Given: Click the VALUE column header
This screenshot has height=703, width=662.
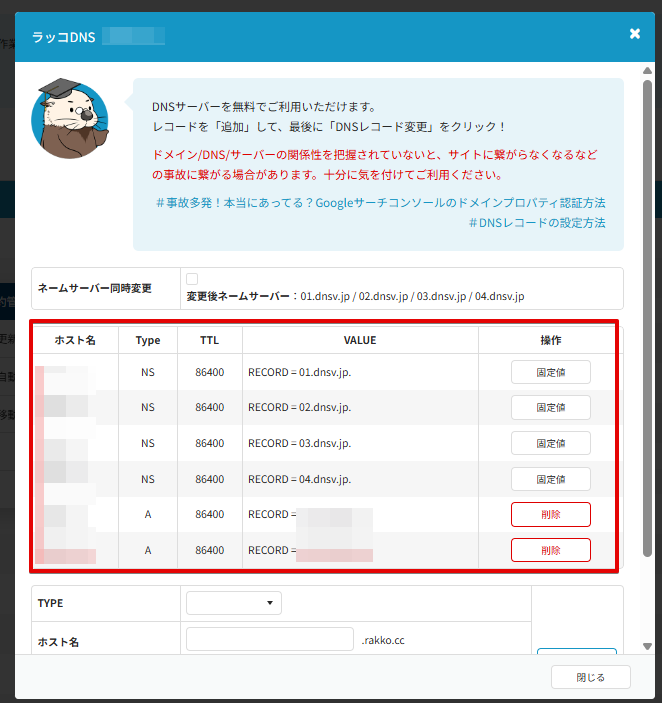Looking at the screenshot, I should pos(360,340).
